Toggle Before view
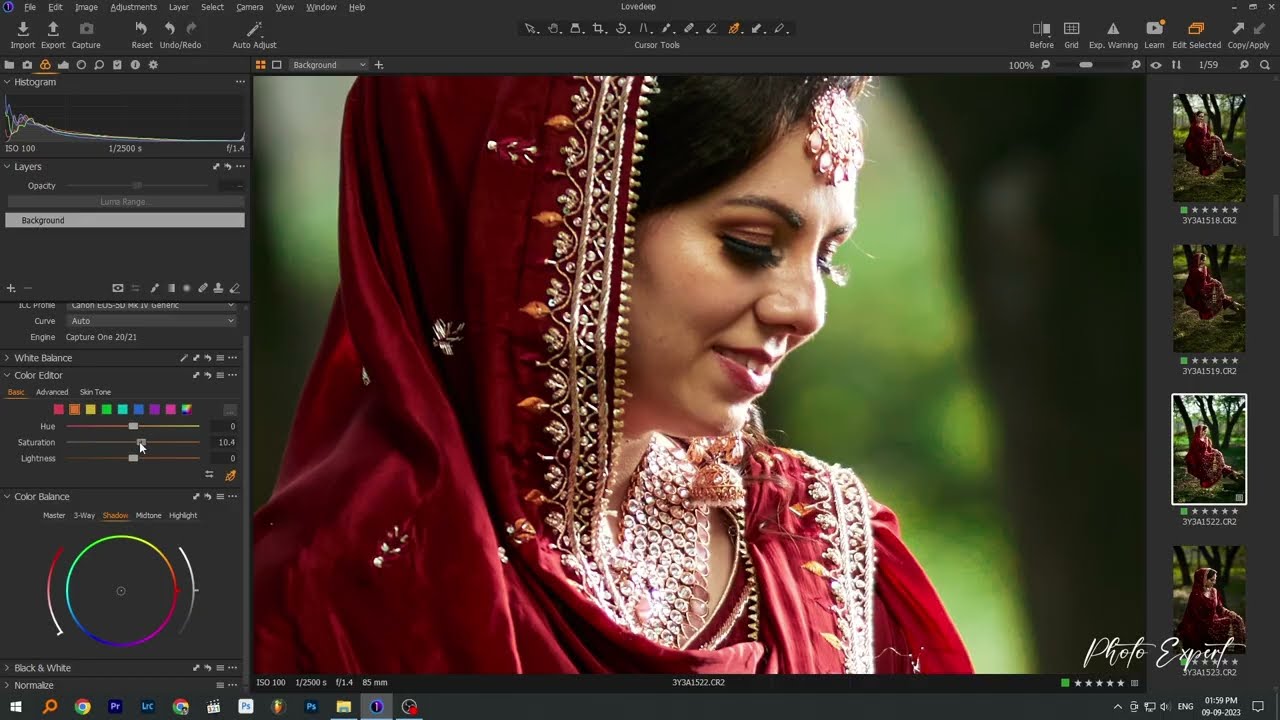Screen dimensions: 1280x720 pyautogui.click(x=1041, y=29)
